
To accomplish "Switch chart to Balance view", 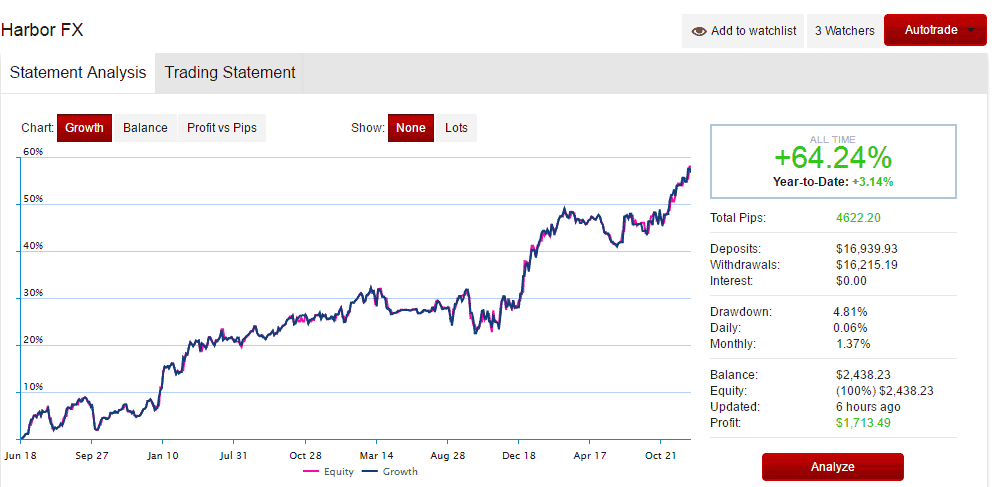I will tap(145, 128).
